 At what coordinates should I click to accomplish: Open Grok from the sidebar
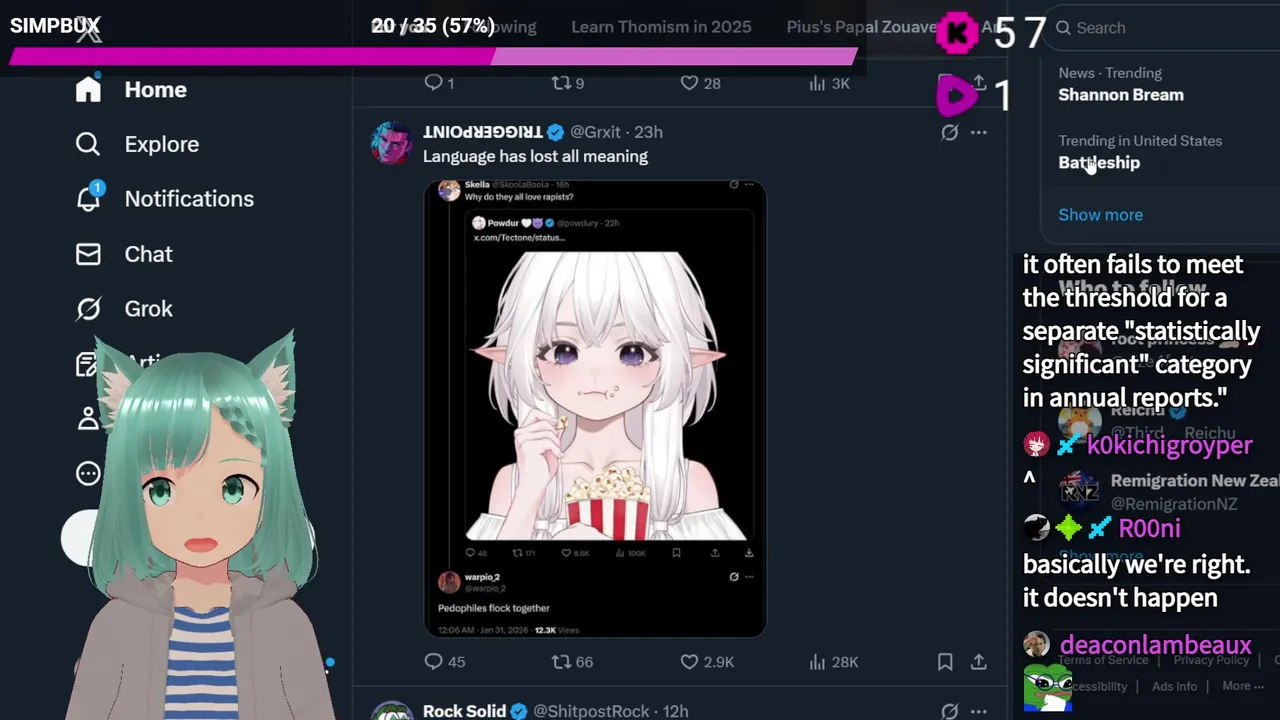(x=124, y=309)
